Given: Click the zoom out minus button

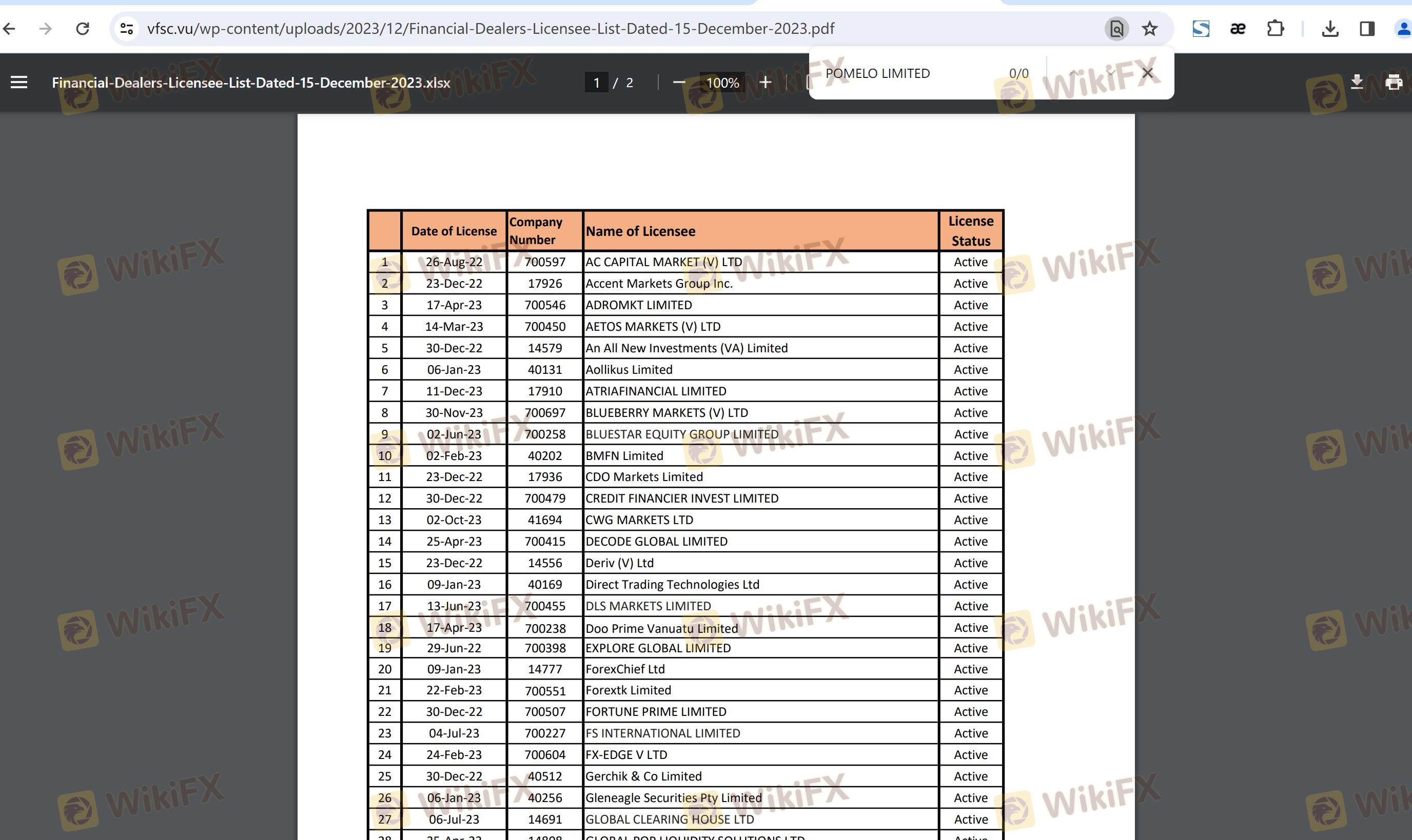Looking at the screenshot, I should (679, 83).
